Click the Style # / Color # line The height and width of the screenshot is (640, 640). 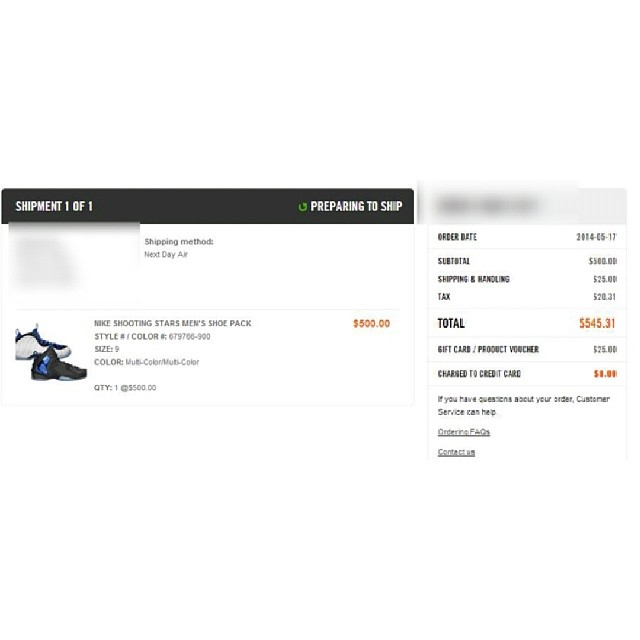point(152,337)
